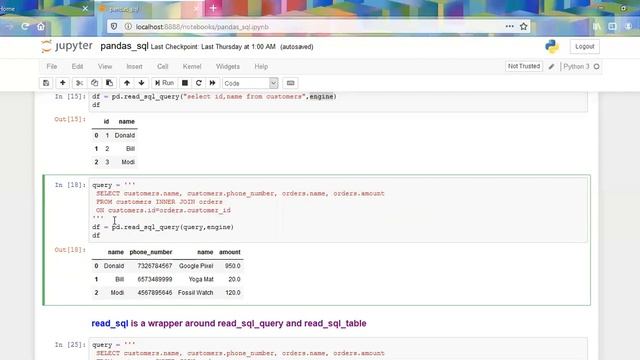Click the 7326784567 phone number cell
Screen dimensions: 640x360
pyautogui.click(x=155, y=266)
